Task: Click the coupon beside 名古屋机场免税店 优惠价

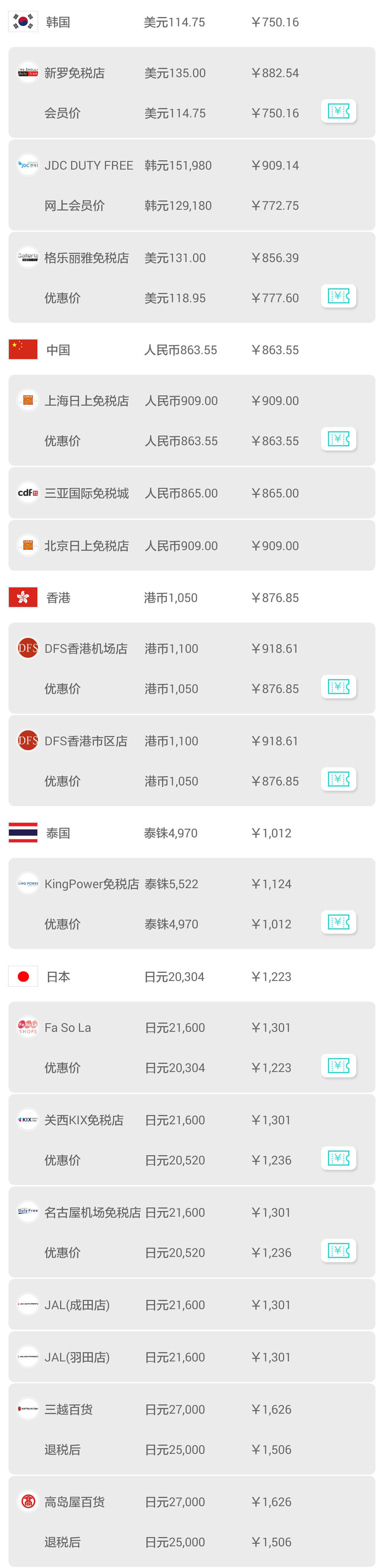Action: pos(338,1251)
